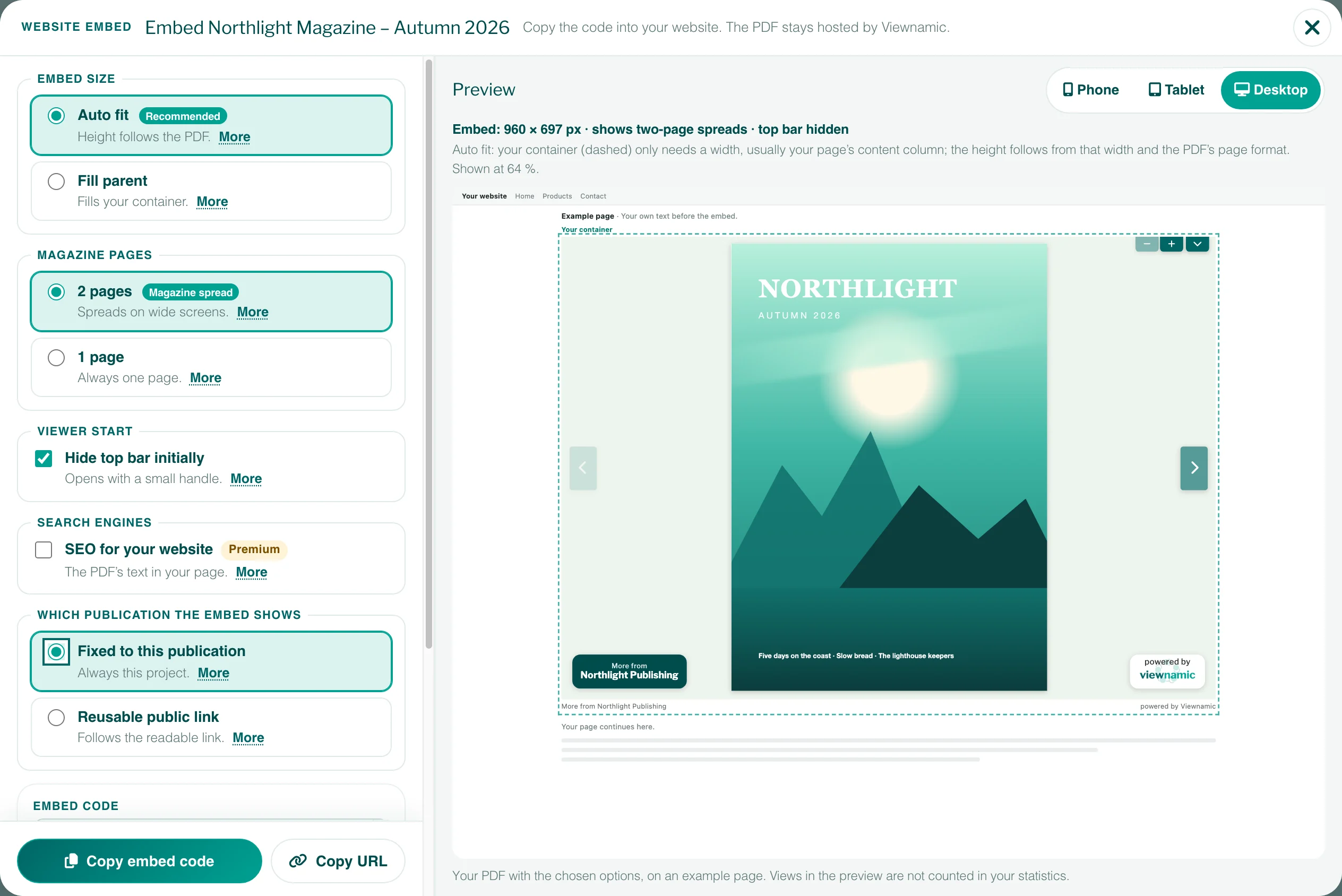
Task: Open More link for SEO option
Action: point(252,572)
